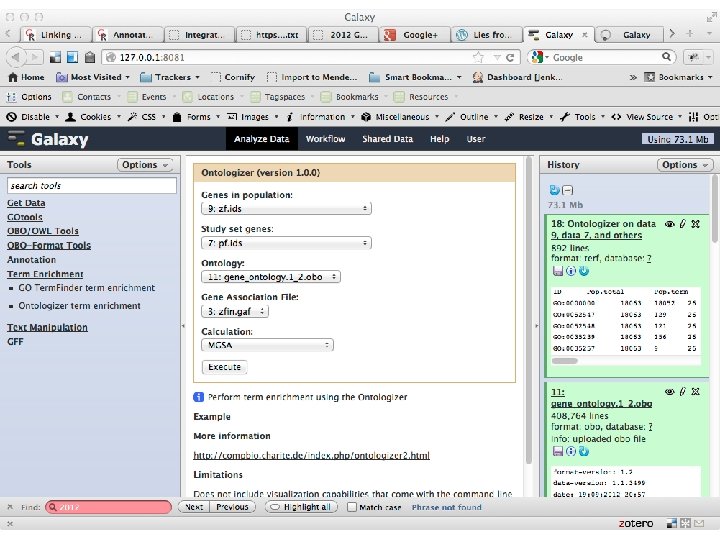Select GO TermFinder term enrichment tool
The height and width of the screenshot is (540, 720).
(87, 288)
